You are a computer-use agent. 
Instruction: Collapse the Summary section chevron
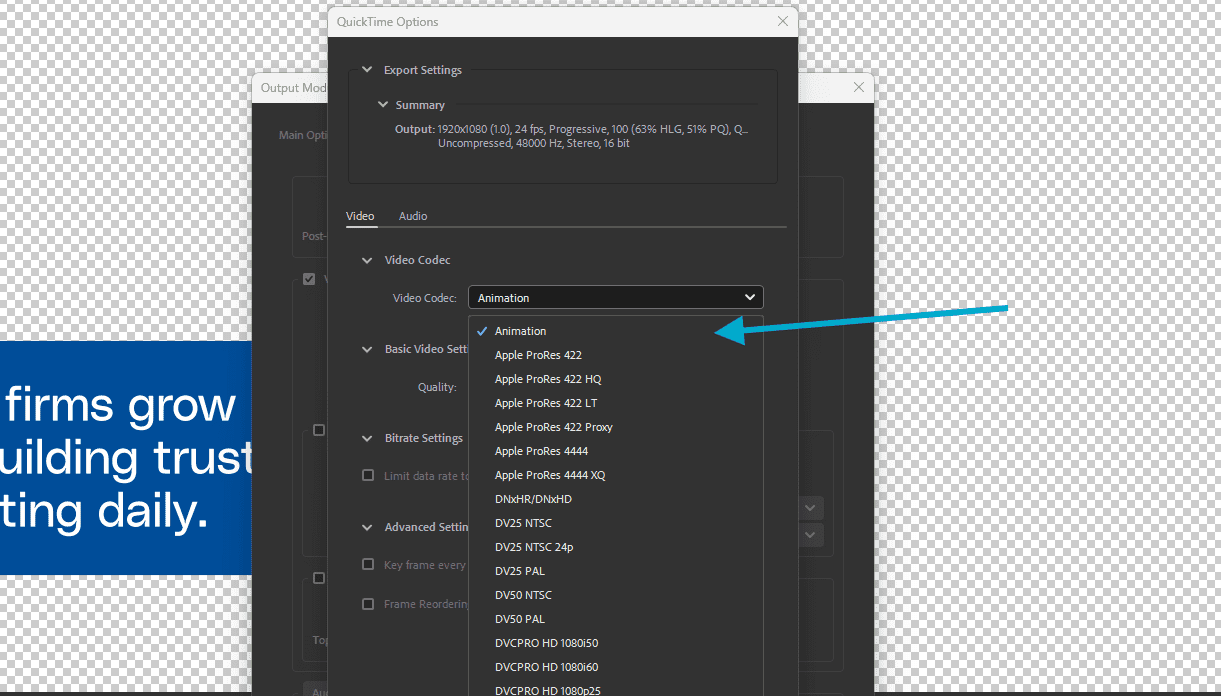coord(383,104)
